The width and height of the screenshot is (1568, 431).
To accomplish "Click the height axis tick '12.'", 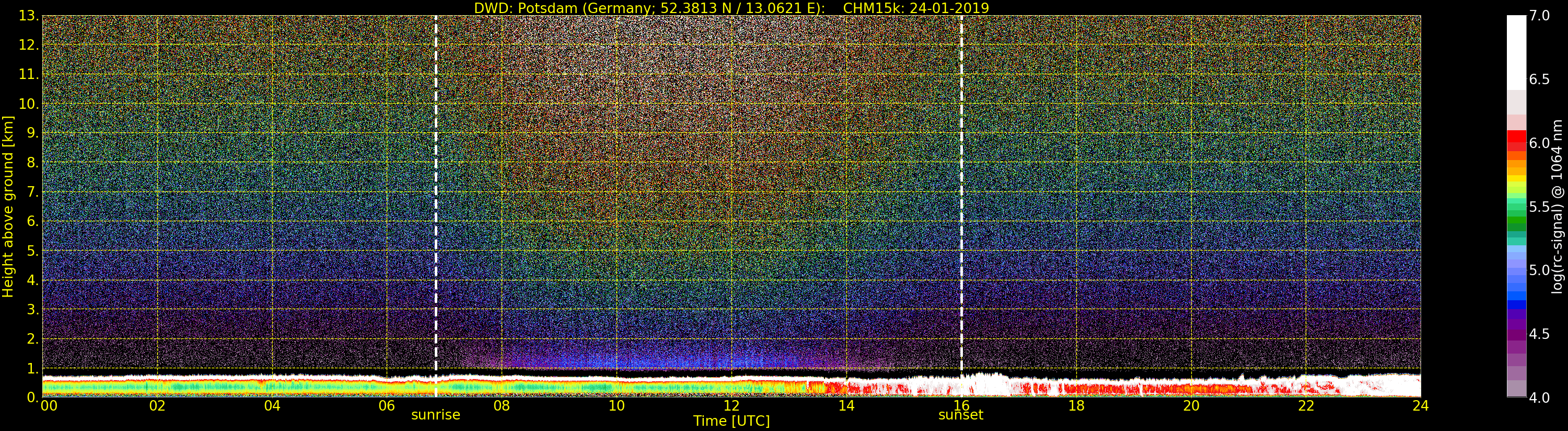I will tap(29, 45).
